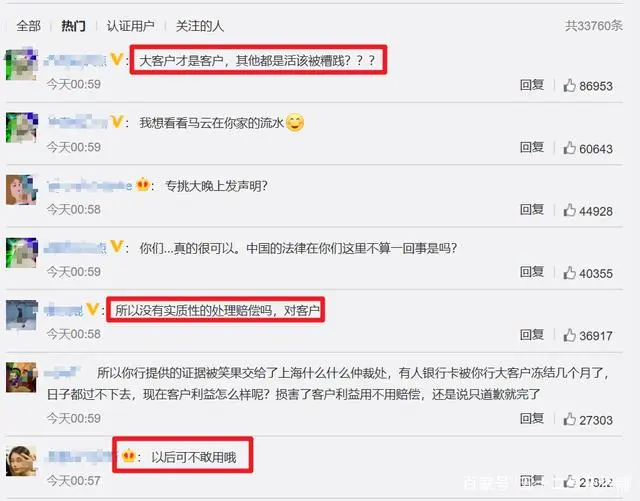Like the comment with 27303 likes
640x501 pixels.
tap(569, 419)
